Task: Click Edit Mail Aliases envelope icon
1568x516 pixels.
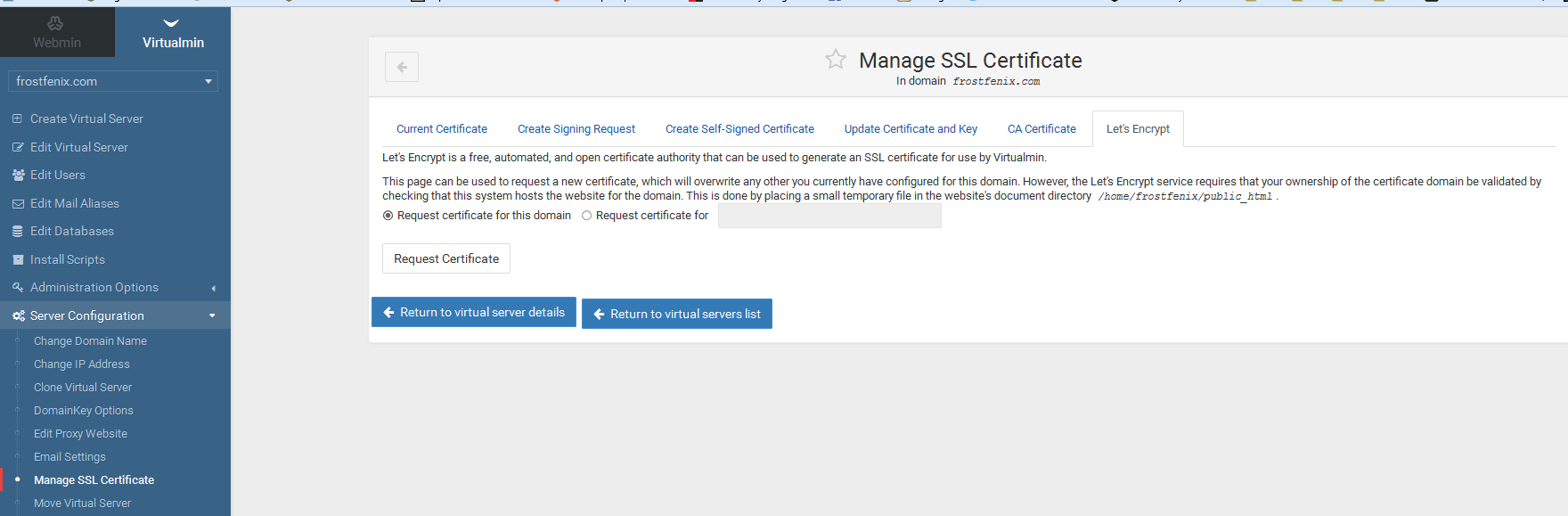Action: (x=18, y=203)
